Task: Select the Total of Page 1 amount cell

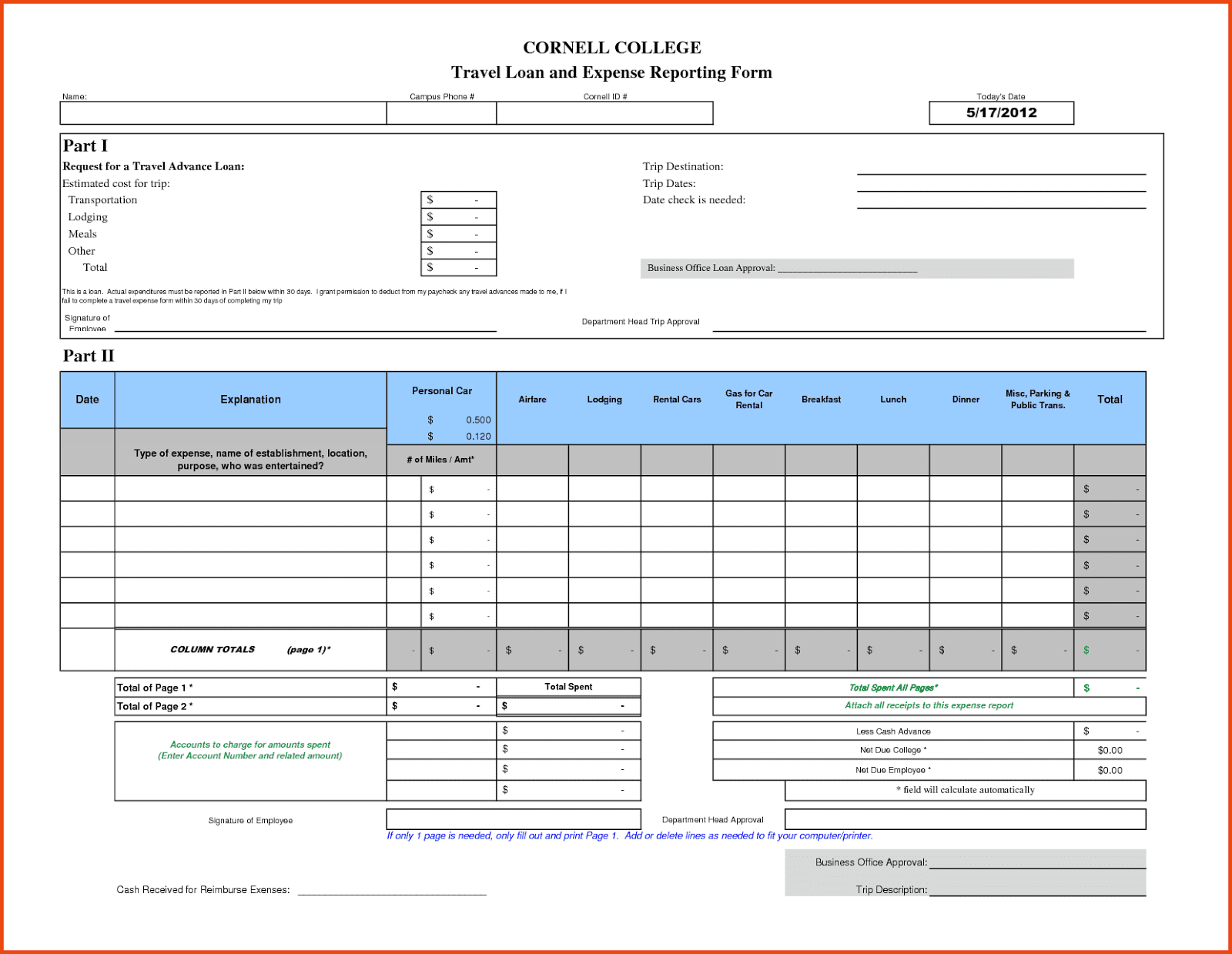Action: pyautogui.click(x=441, y=687)
